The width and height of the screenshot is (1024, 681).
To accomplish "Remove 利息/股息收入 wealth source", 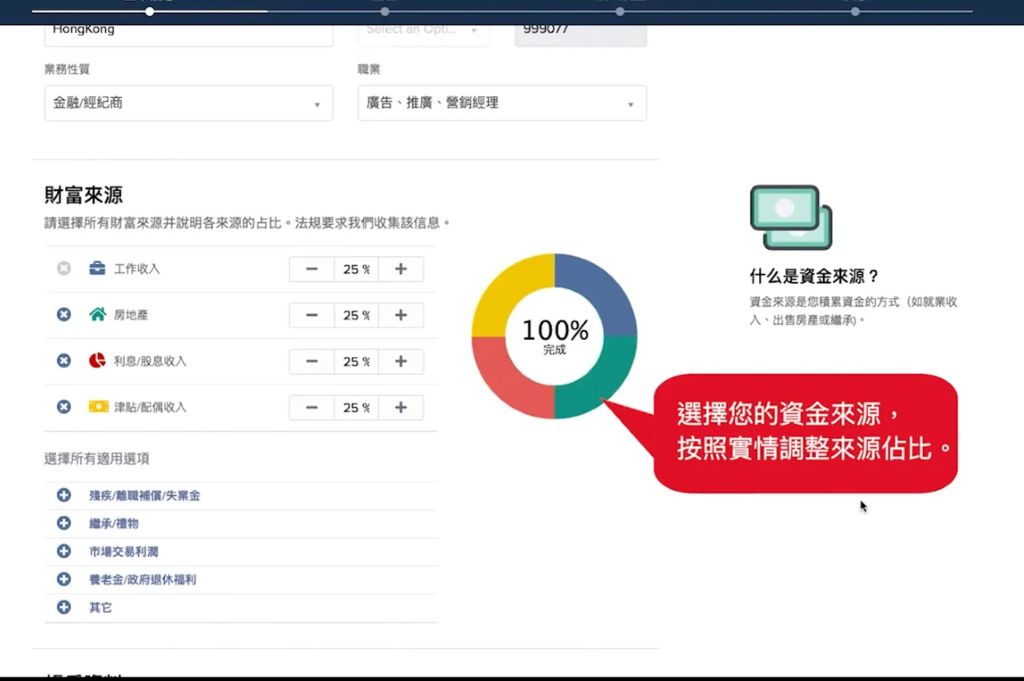I will coord(64,361).
